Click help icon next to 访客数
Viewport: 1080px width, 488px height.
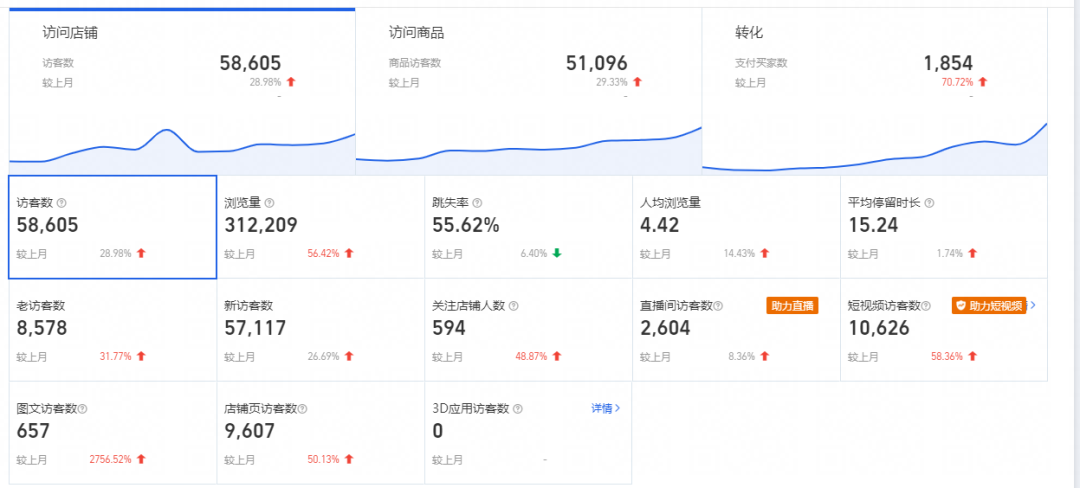[x=62, y=203]
